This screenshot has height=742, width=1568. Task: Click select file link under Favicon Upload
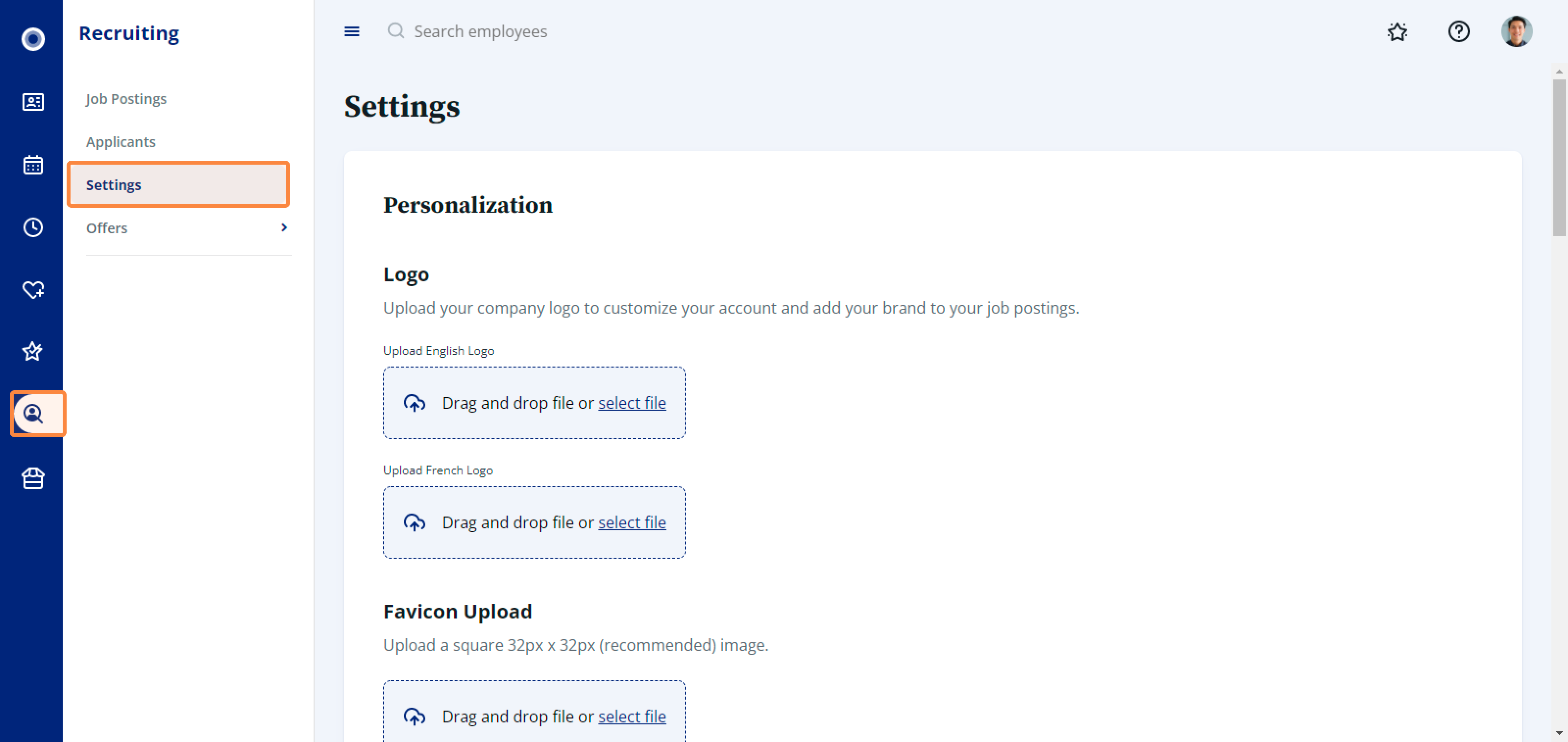632,717
